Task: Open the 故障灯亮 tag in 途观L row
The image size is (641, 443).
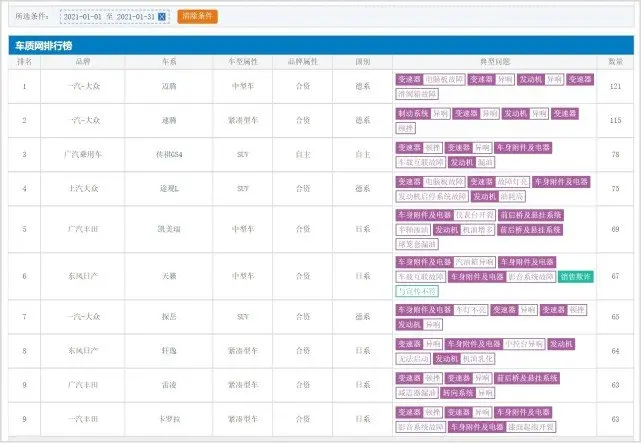Action: click(x=512, y=182)
